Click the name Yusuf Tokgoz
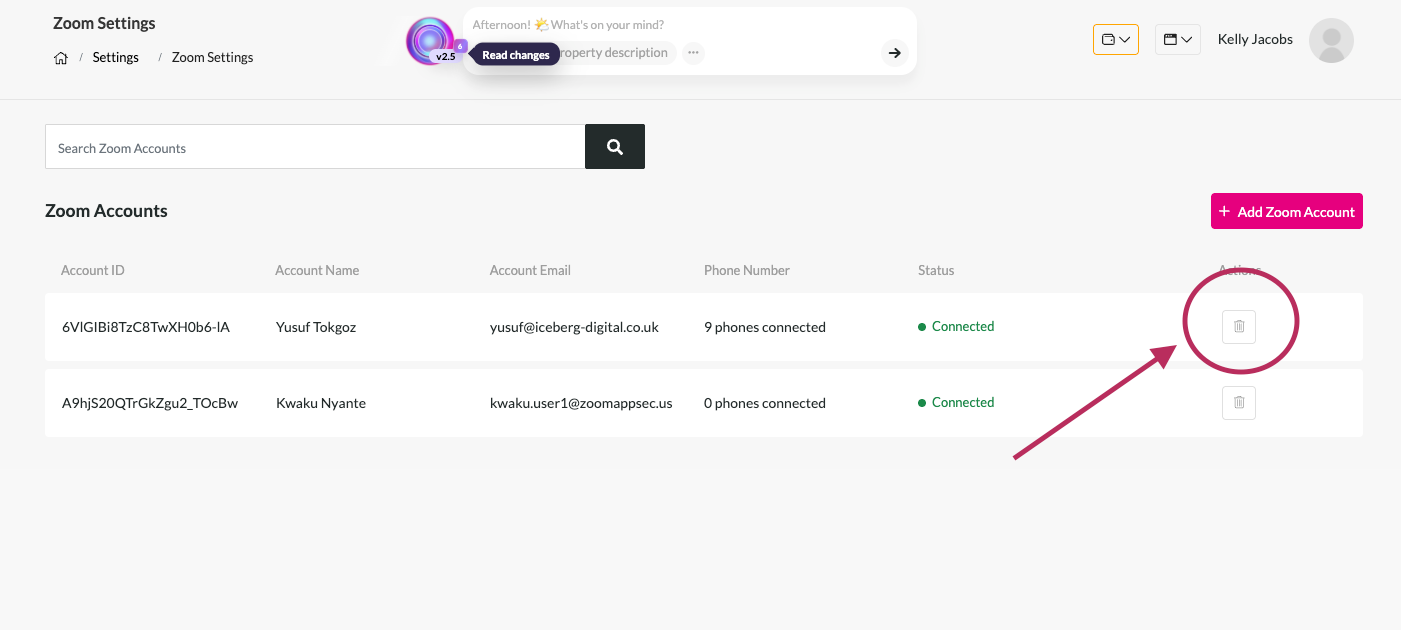This screenshot has height=630, width=1401. coord(316,327)
